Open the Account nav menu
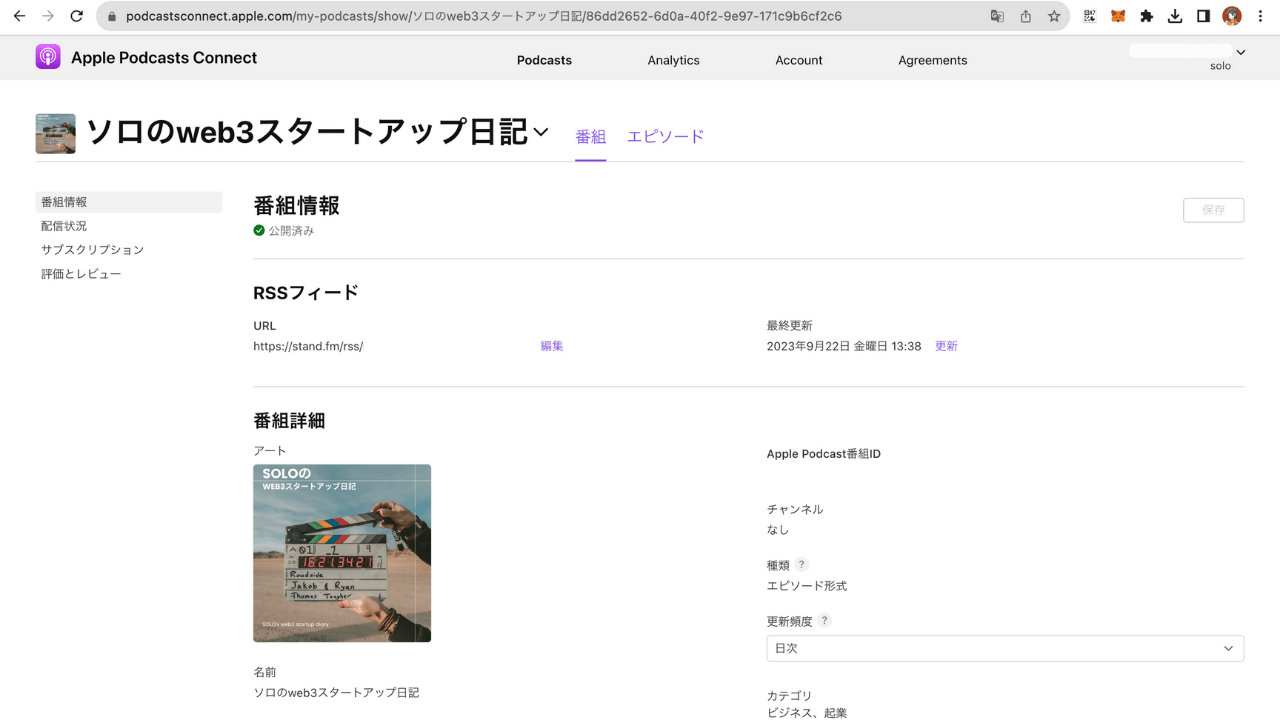The image size is (1280, 720). coord(799,60)
